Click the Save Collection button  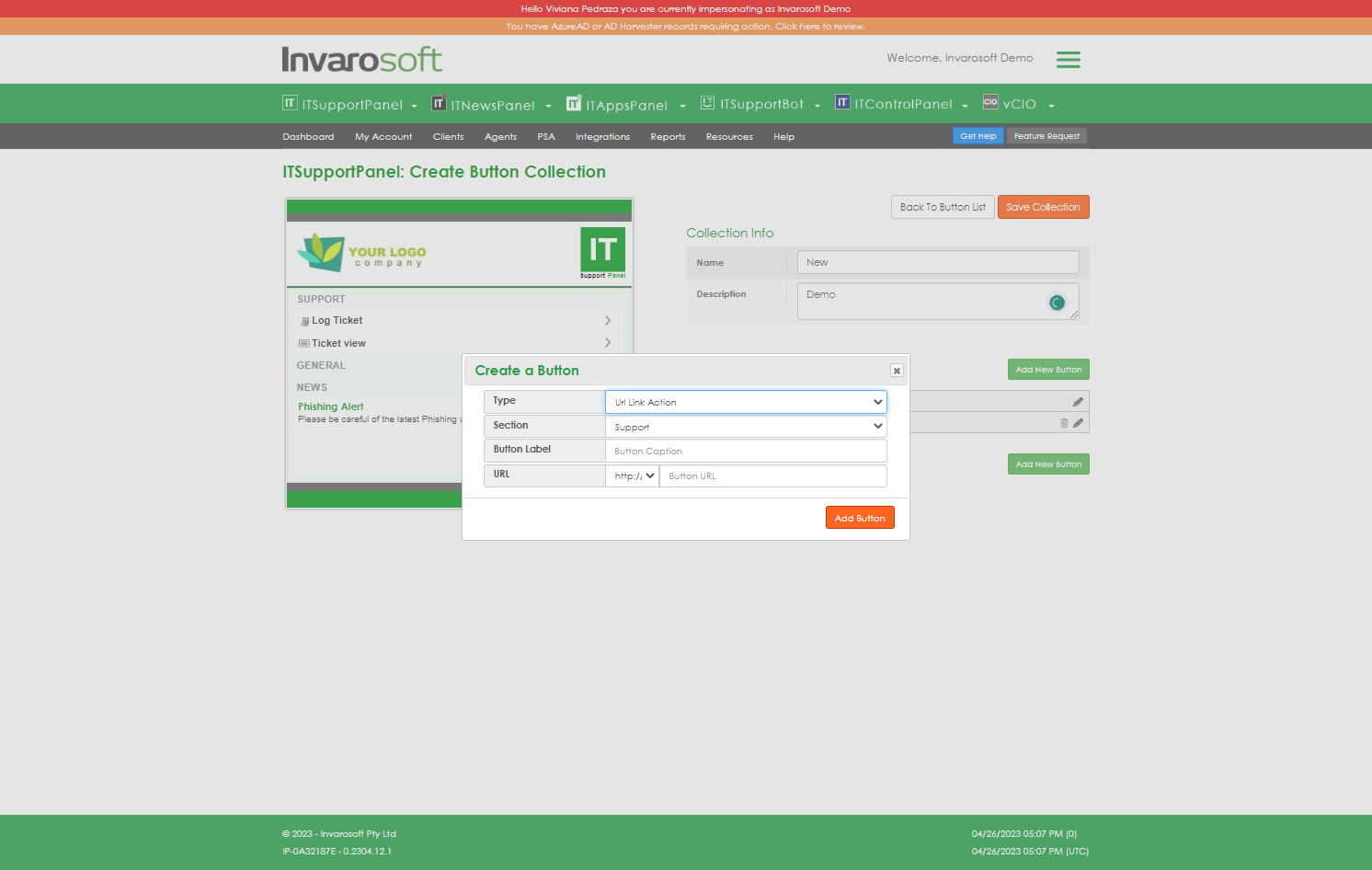click(x=1043, y=207)
